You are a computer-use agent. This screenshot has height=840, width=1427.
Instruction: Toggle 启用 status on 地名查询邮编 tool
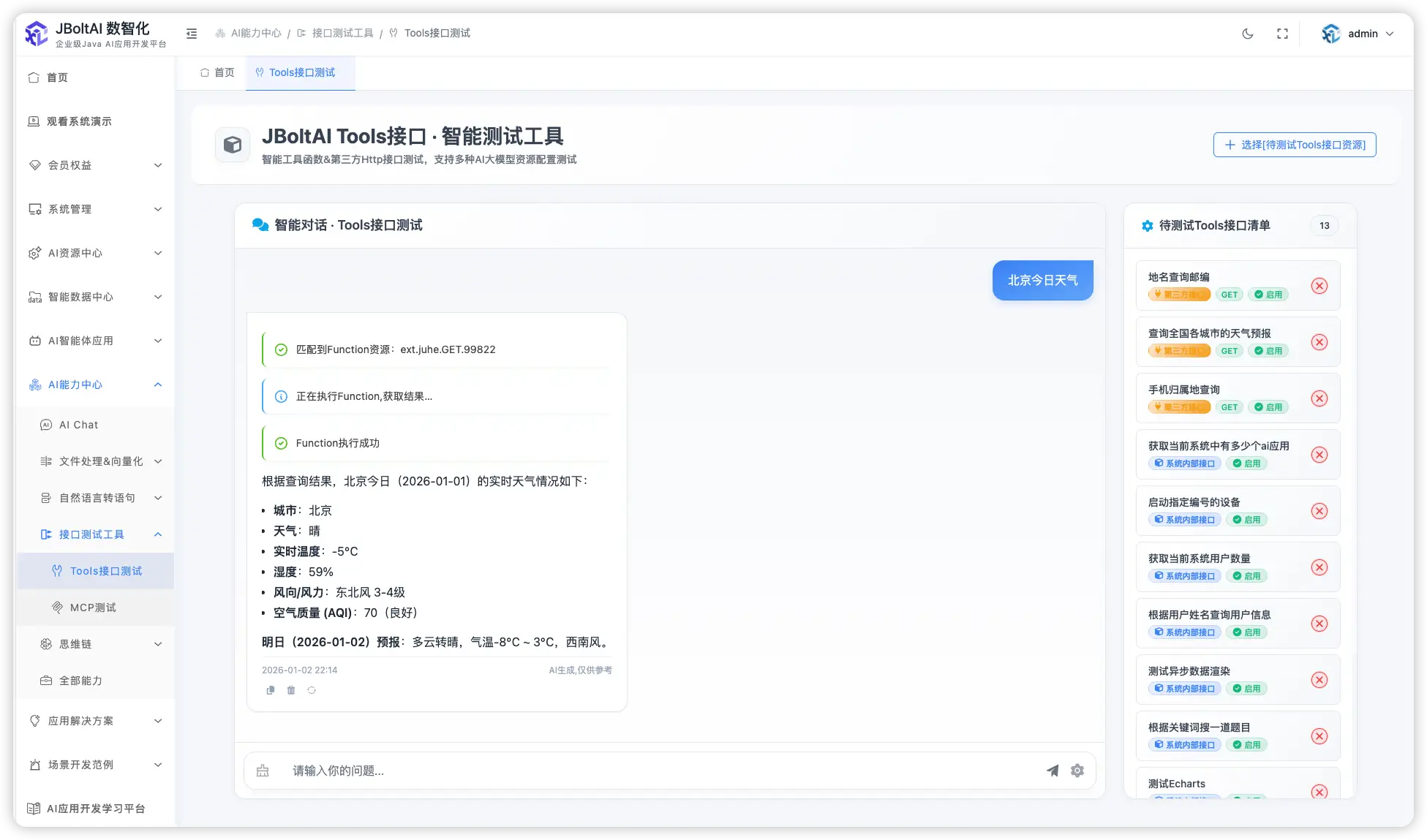[x=1269, y=294]
